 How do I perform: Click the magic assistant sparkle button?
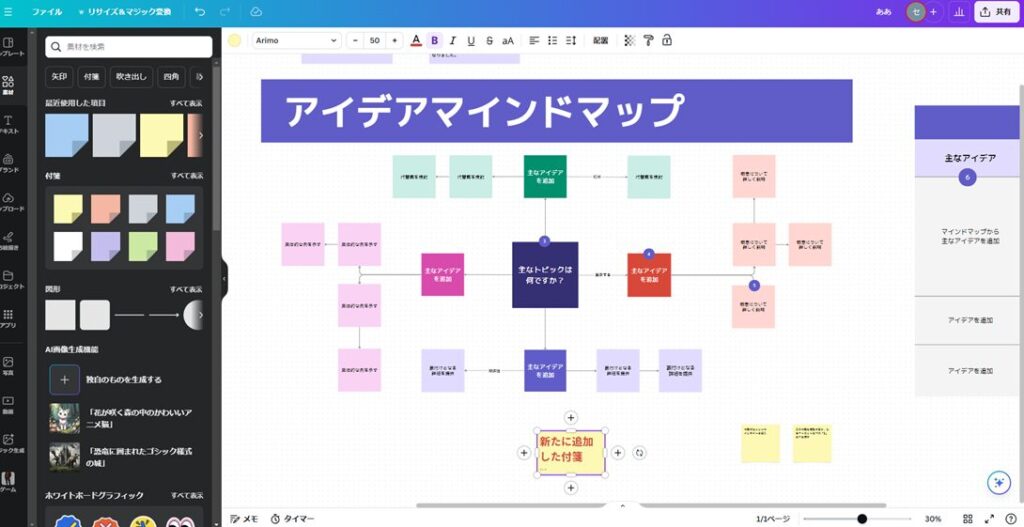click(x=997, y=482)
